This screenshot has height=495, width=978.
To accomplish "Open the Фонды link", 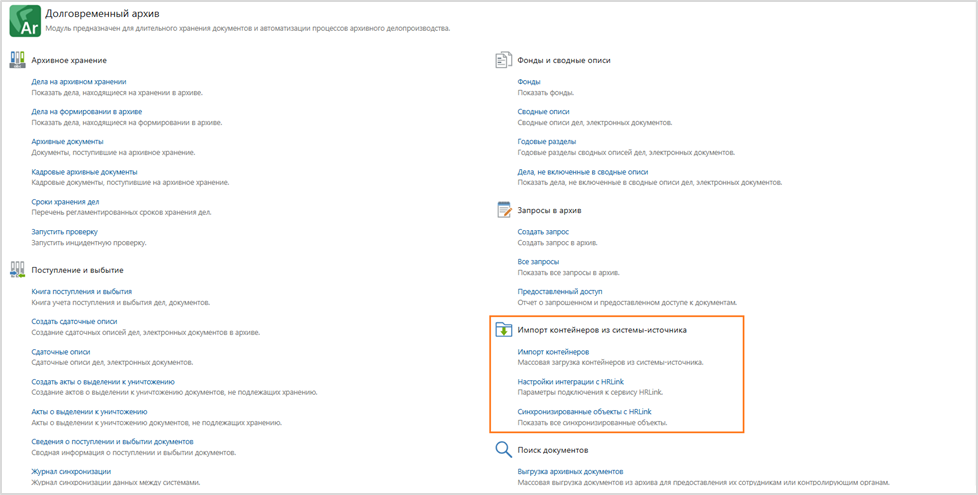I will click(x=529, y=81).
